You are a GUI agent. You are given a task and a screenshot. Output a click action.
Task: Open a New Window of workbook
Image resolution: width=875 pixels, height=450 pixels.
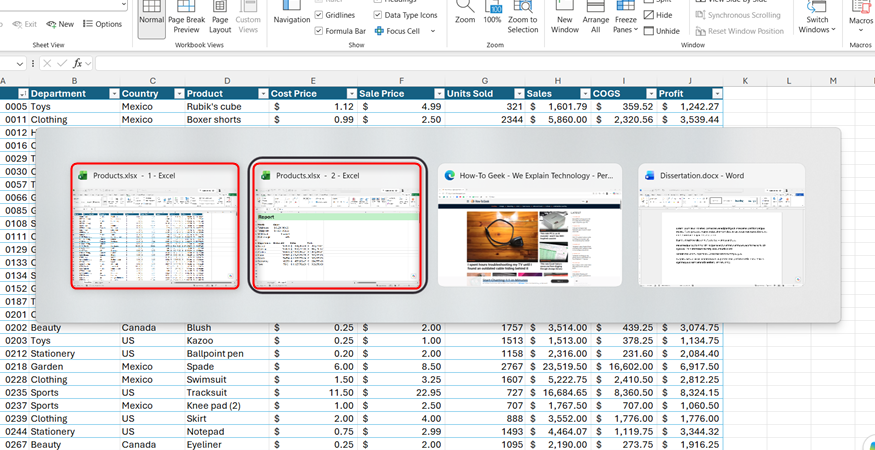click(x=565, y=18)
